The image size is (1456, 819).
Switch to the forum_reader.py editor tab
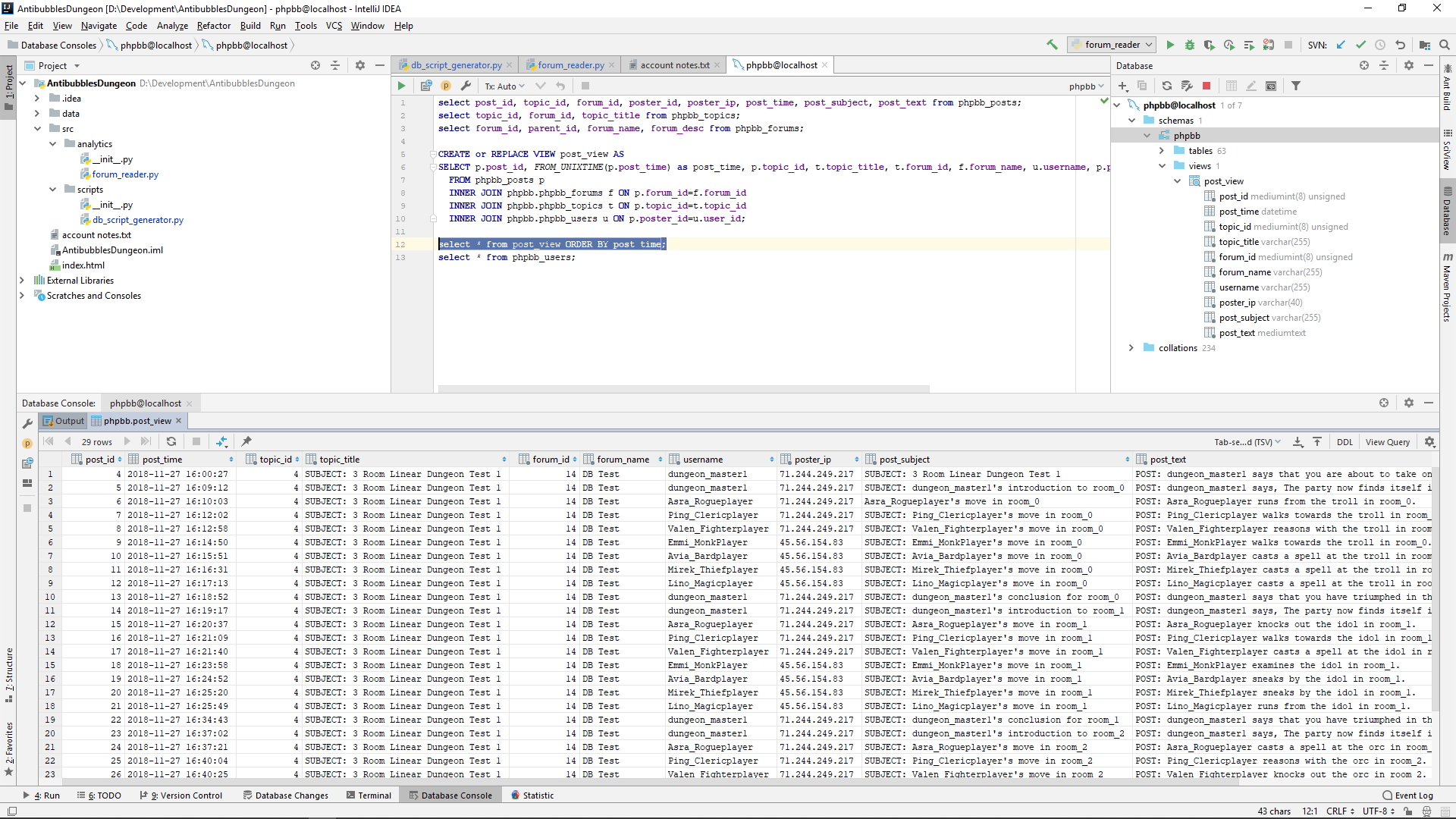[570, 65]
